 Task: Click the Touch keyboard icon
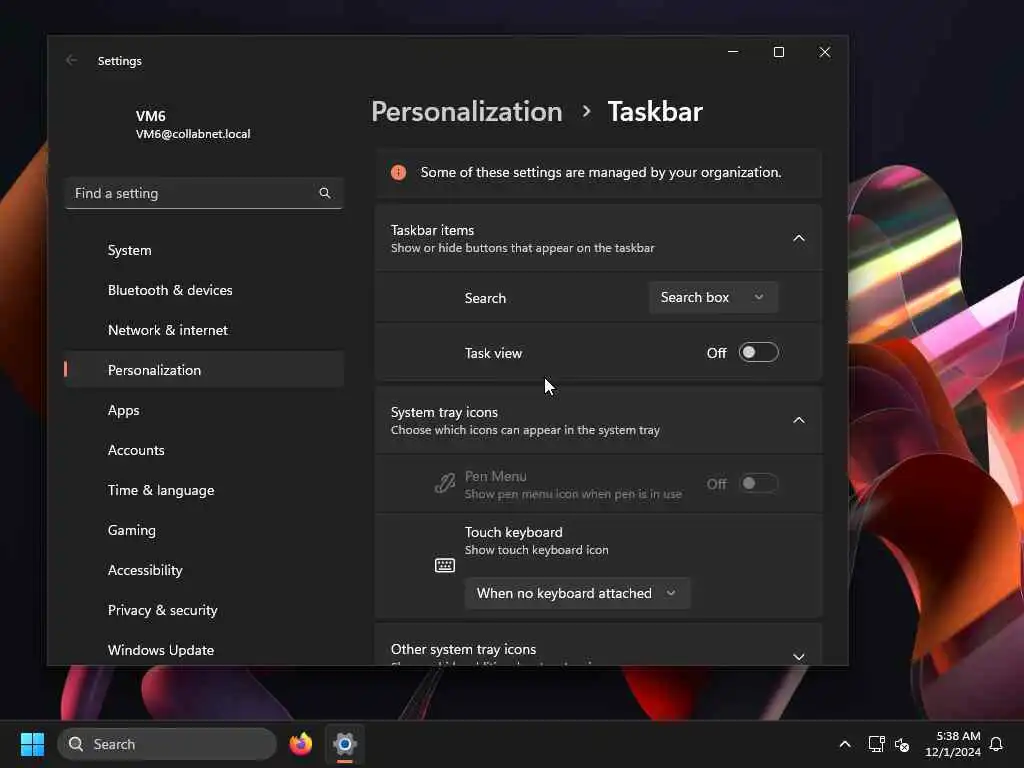coord(445,565)
